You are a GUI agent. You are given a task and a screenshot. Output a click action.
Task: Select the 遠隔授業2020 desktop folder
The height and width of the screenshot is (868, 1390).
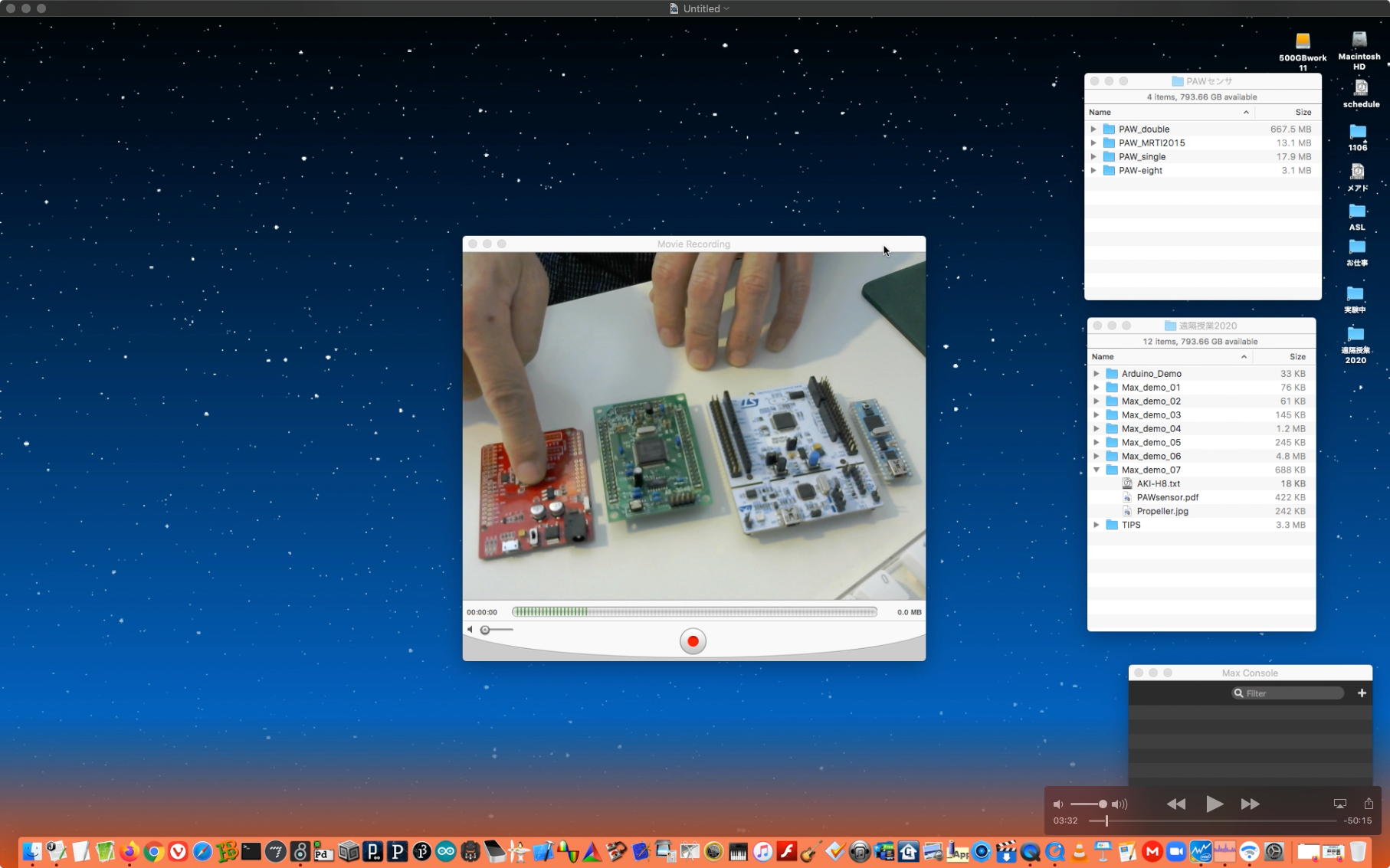click(x=1356, y=346)
